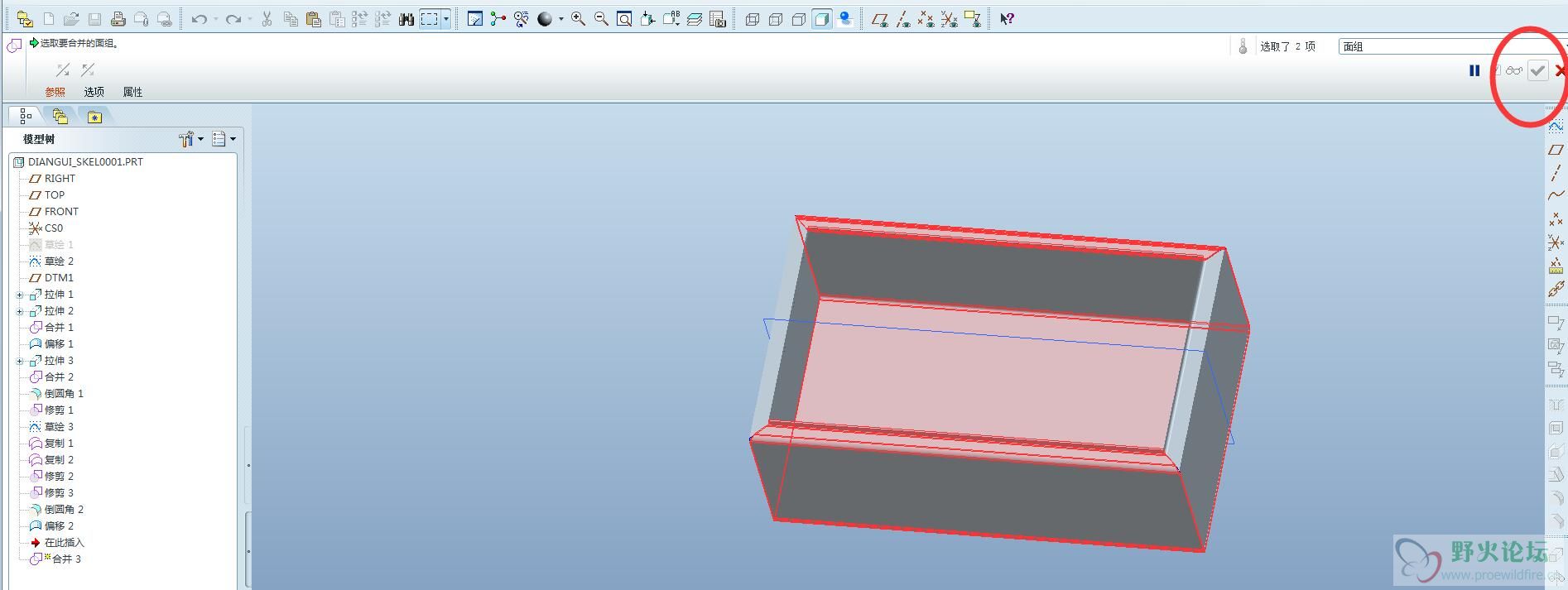Switch to model tree navigator tab
The image size is (1568, 590).
click(25, 117)
